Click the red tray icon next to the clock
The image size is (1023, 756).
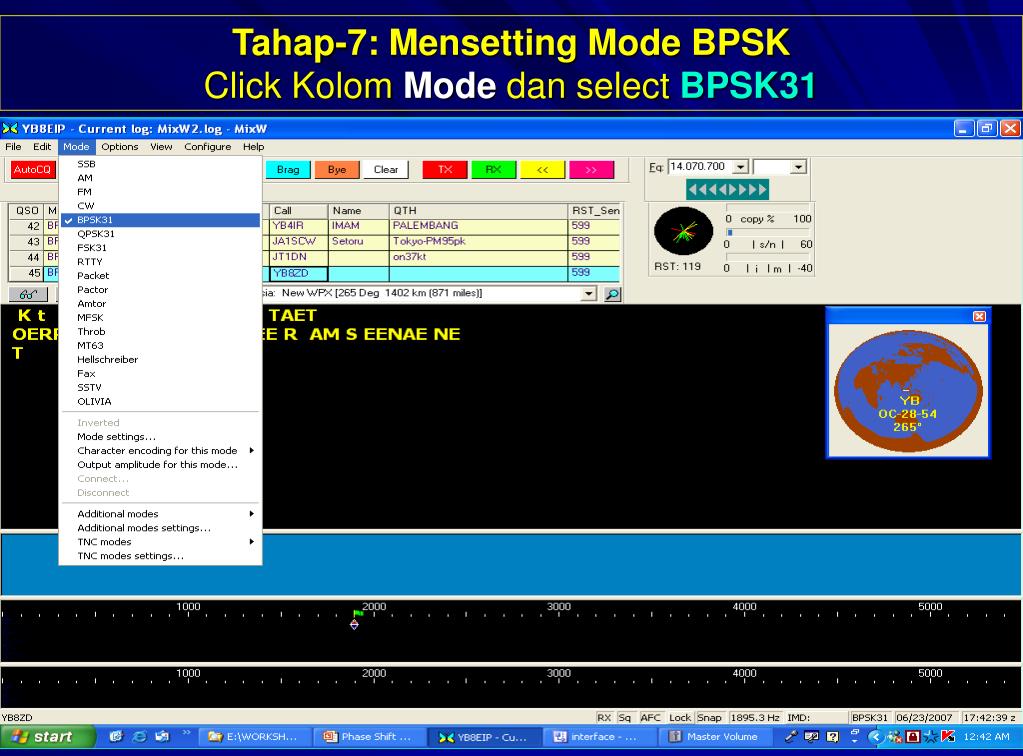coord(949,736)
